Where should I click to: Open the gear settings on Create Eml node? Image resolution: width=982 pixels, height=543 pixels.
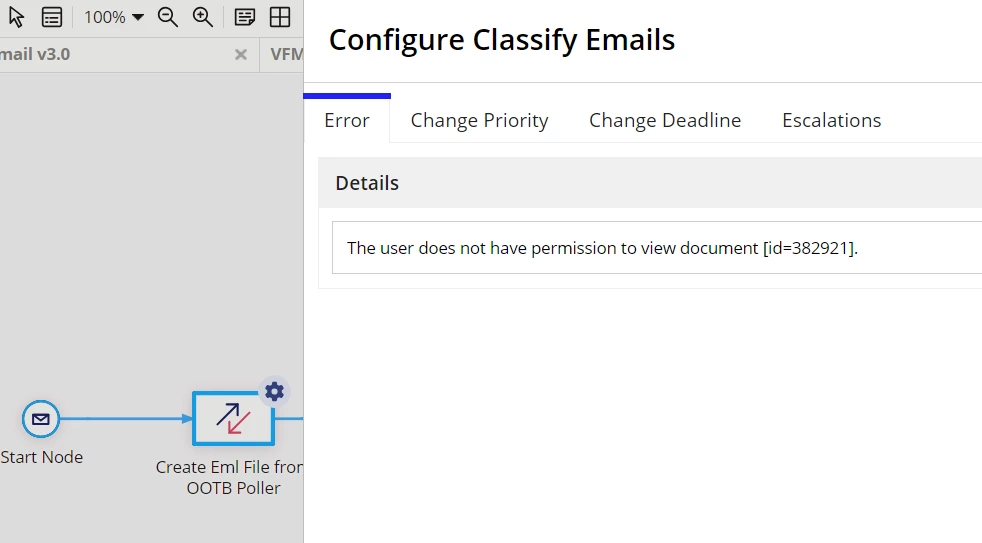click(x=274, y=392)
